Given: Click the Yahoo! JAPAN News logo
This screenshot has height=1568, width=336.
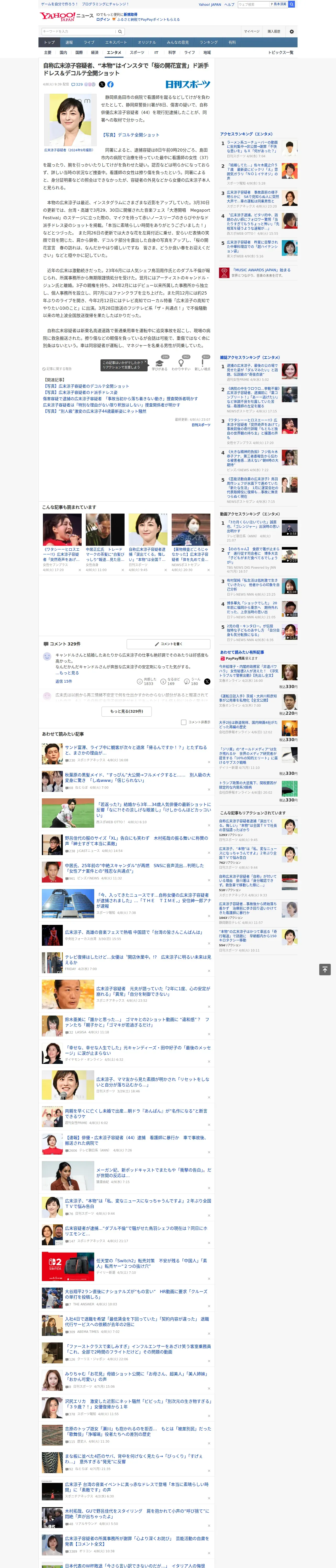Looking at the screenshot, I should coord(66,16).
